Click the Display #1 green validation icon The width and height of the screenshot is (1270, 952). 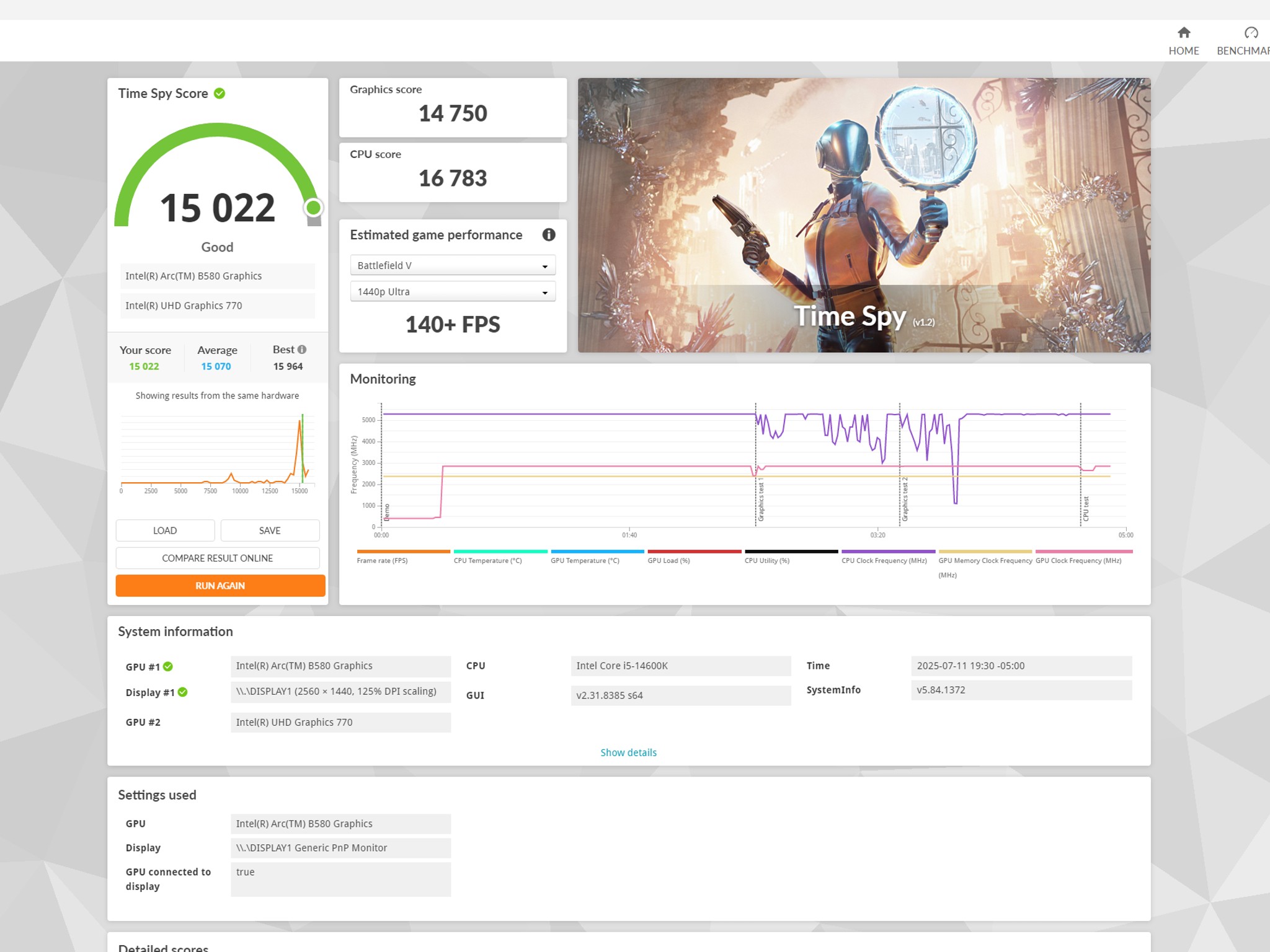(x=183, y=692)
